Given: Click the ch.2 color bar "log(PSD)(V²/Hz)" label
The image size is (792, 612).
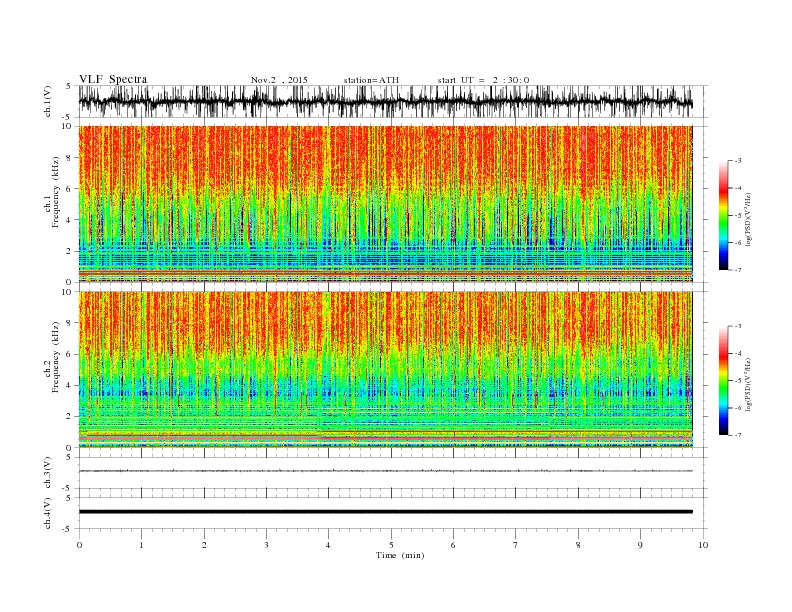Looking at the screenshot, I should coord(749,384).
